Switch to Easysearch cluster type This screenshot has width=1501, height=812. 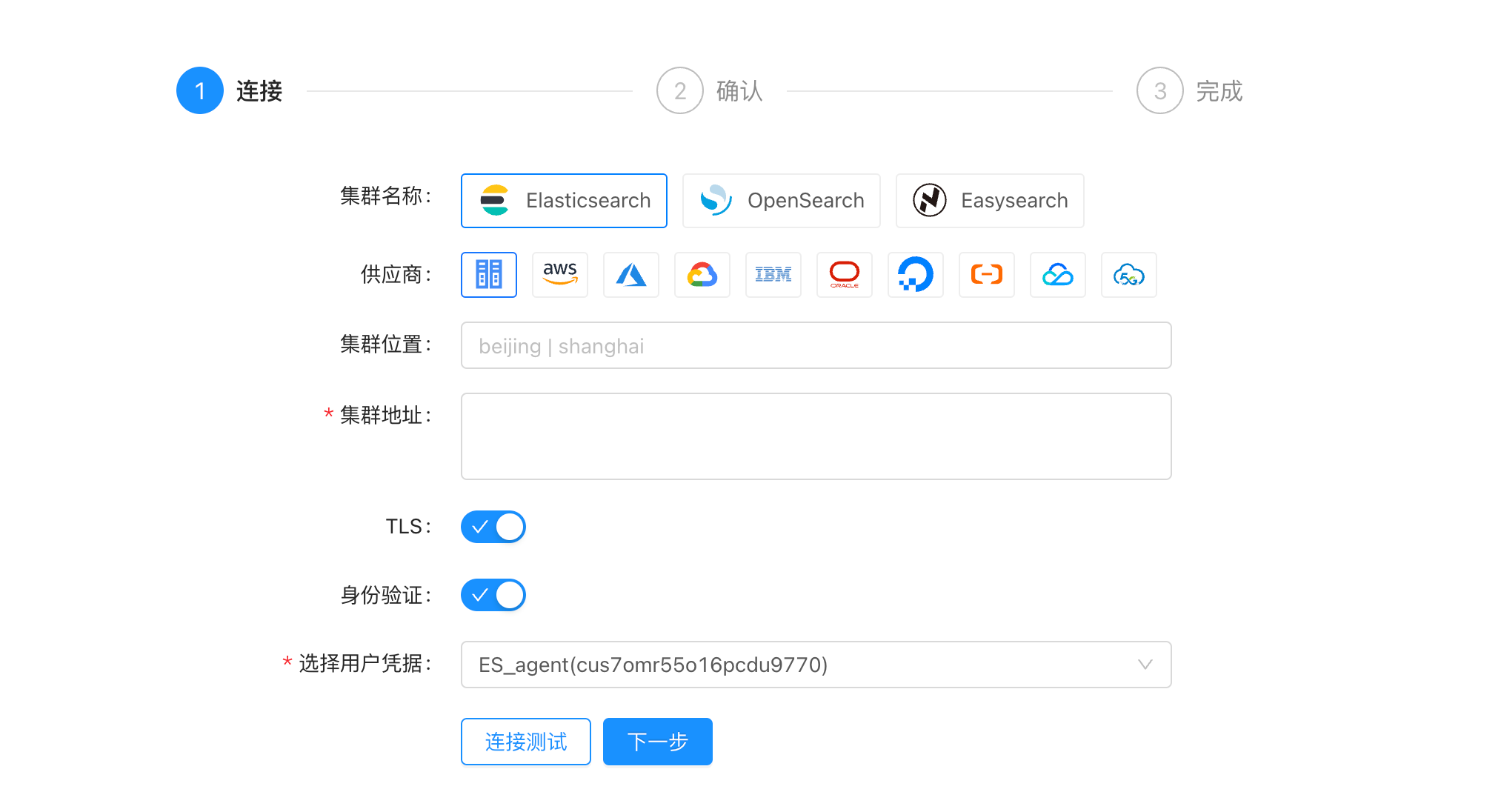[x=990, y=200]
